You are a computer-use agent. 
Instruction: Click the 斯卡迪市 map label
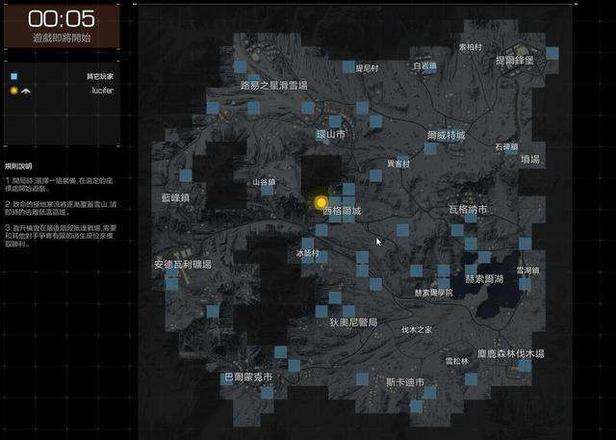tap(405, 382)
